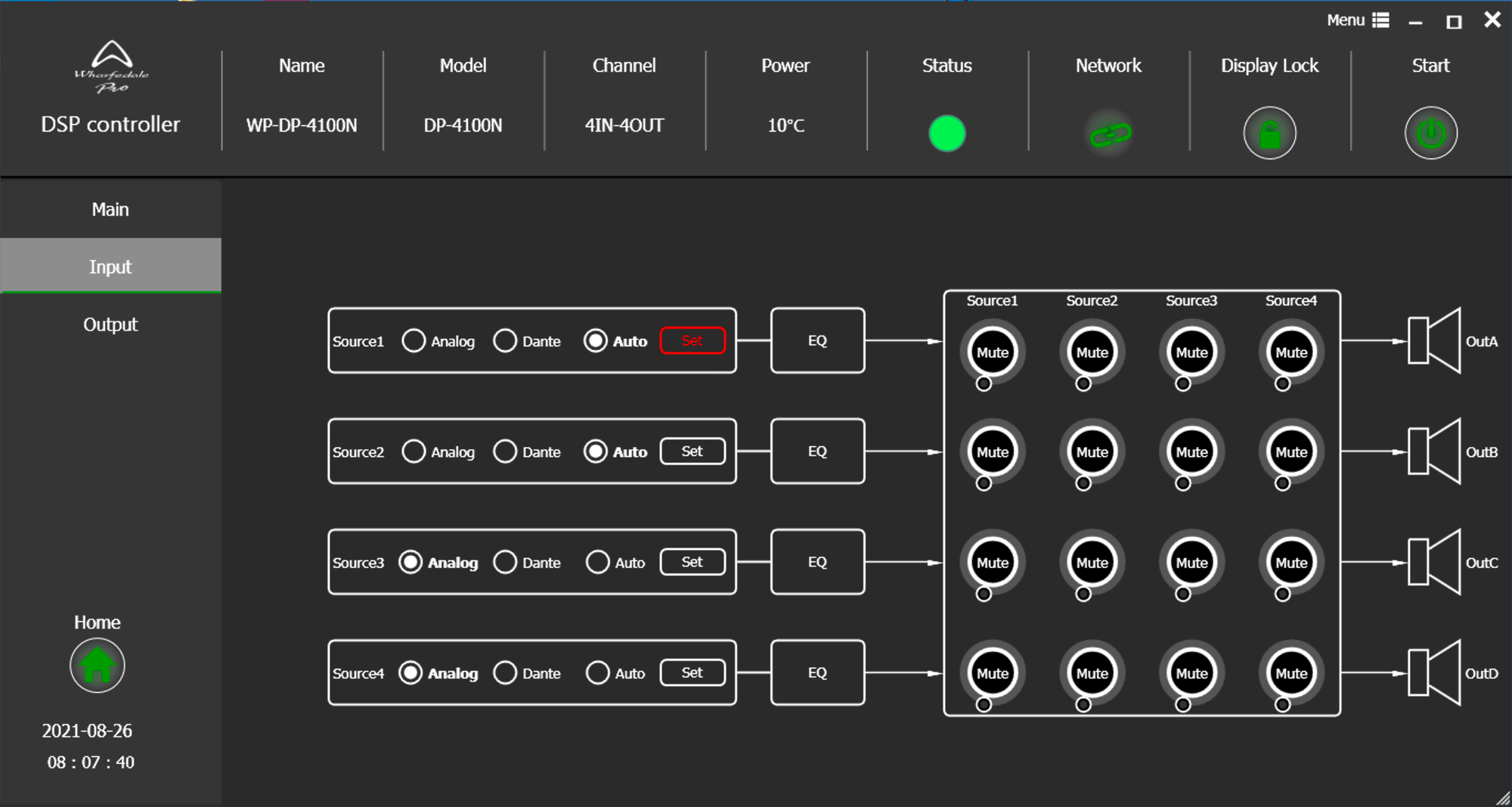Select Dante radio for Source2

[x=505, y=452]
